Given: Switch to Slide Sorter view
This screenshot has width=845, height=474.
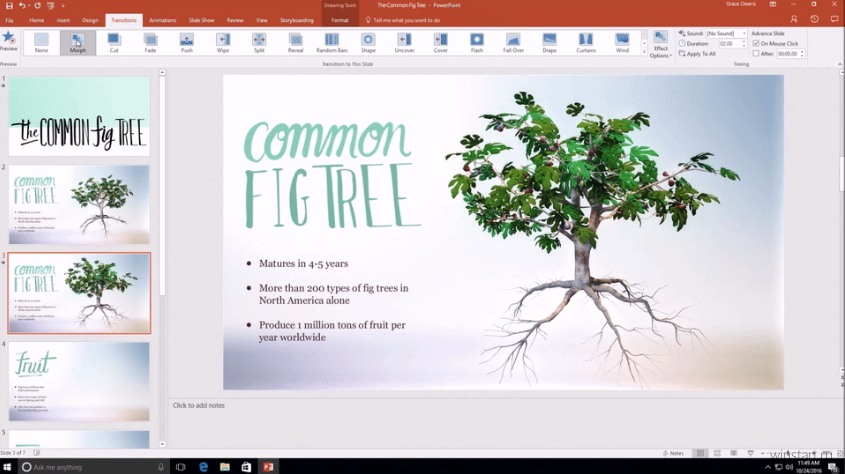Looking at the screenshot, I should click(x=717, y=454).
